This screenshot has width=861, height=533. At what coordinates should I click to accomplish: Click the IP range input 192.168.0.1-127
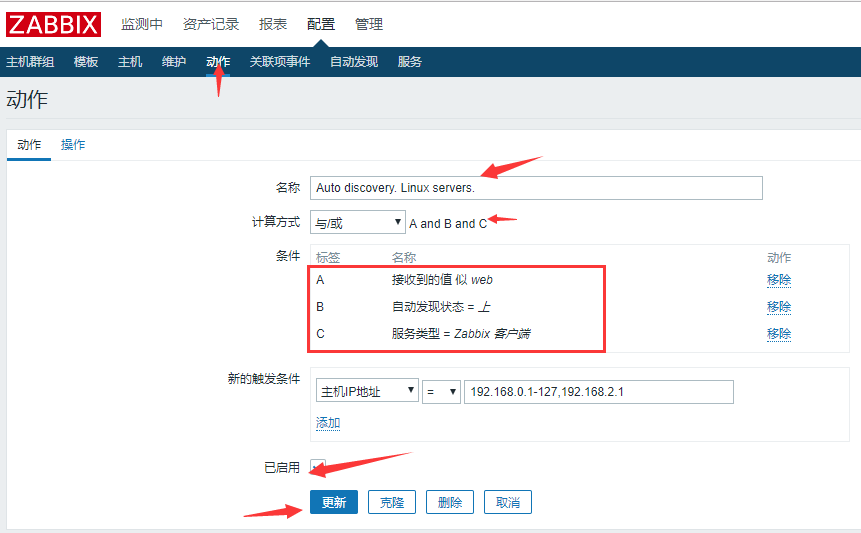coord(599,392)
